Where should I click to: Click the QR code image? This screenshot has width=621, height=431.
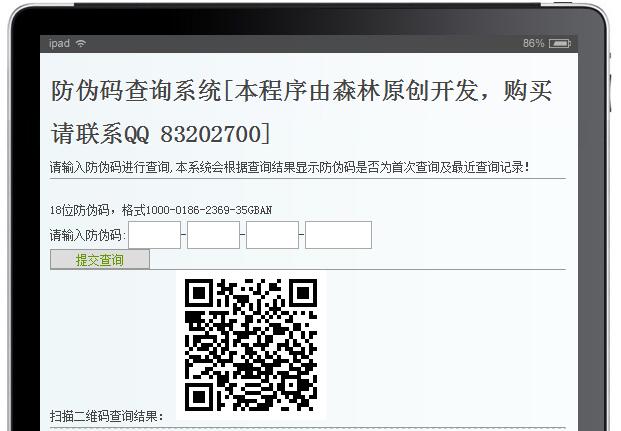point(251,345)
